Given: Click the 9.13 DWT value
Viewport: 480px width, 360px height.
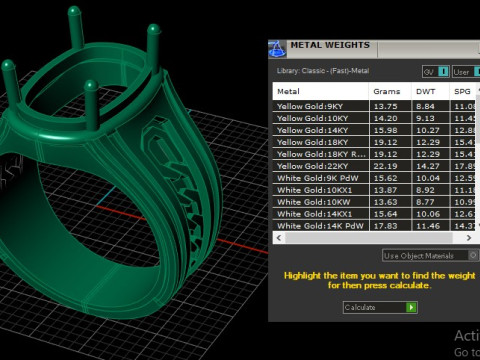Looking at the screenshot, I should click(425, 118).
